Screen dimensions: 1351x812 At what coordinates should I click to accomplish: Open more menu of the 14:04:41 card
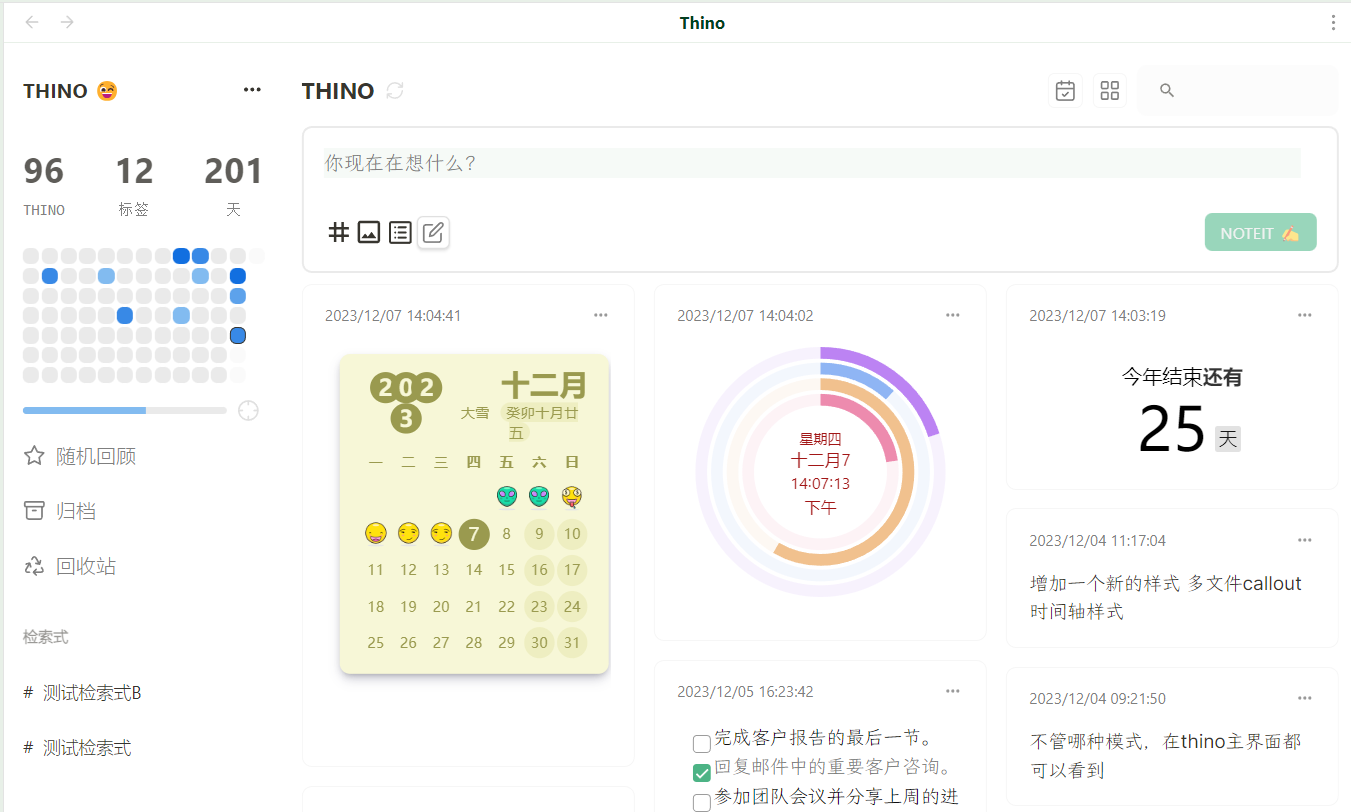[601, 315]
